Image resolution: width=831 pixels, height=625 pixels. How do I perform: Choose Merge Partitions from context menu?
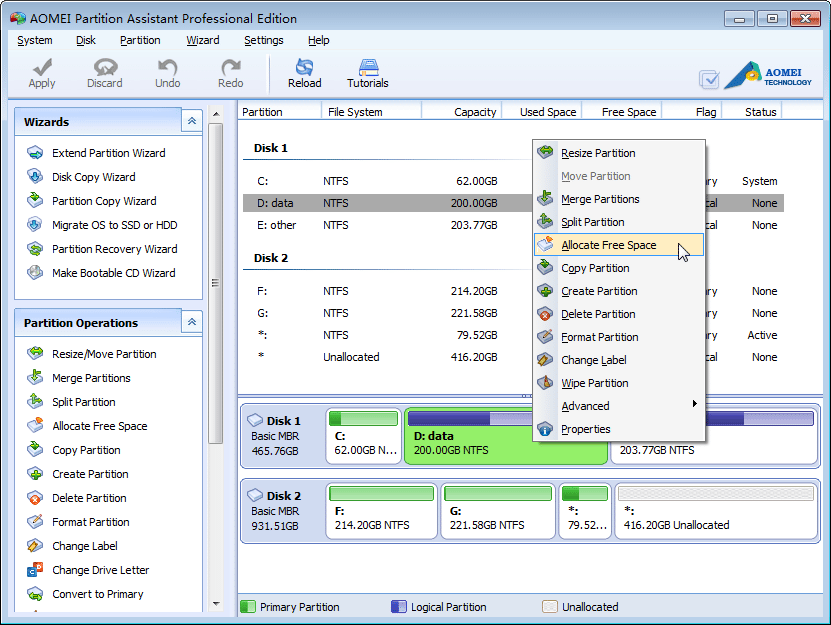619,199
